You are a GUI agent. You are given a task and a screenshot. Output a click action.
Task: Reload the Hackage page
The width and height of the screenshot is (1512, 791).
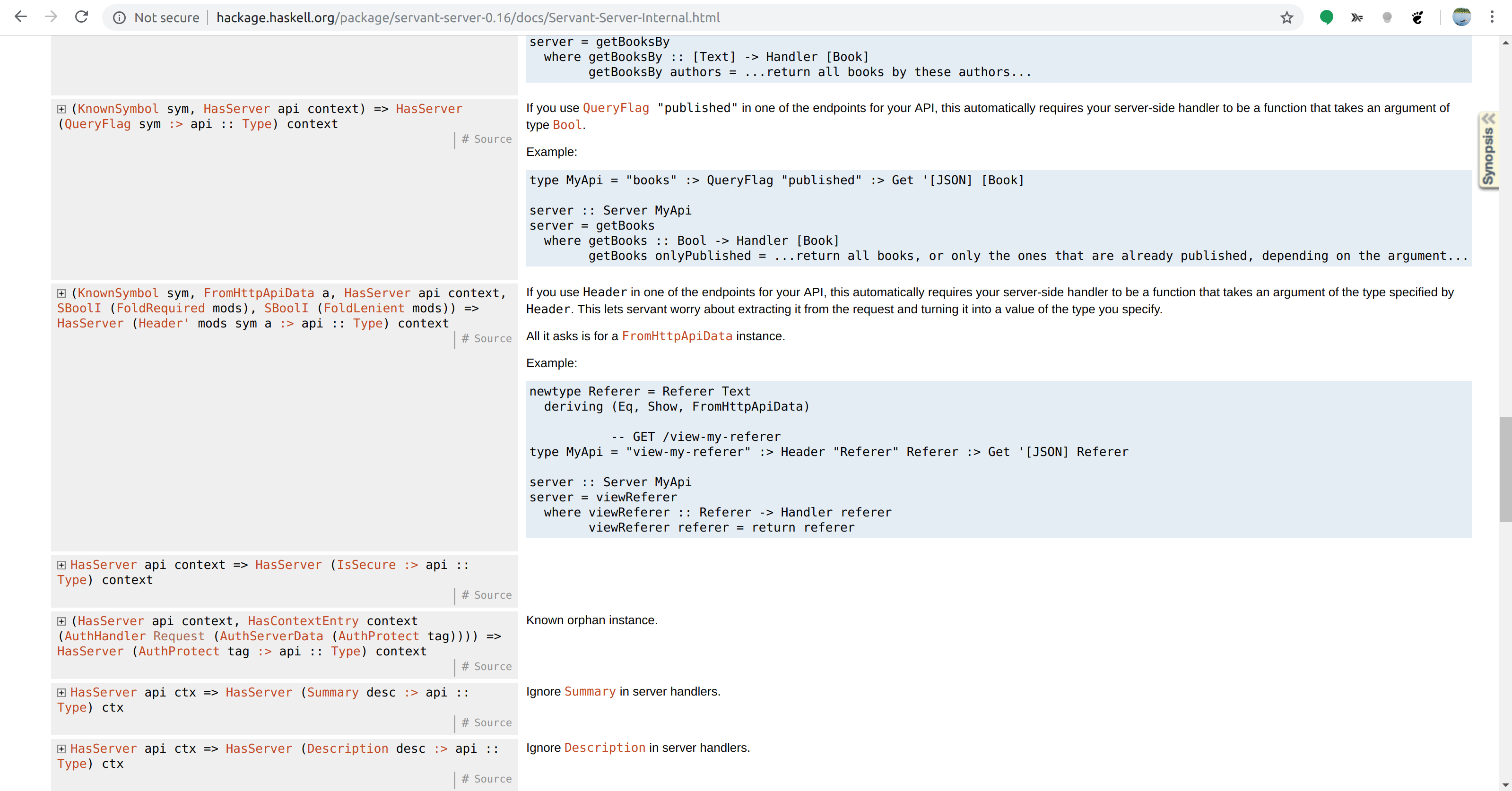coord(82,17)
